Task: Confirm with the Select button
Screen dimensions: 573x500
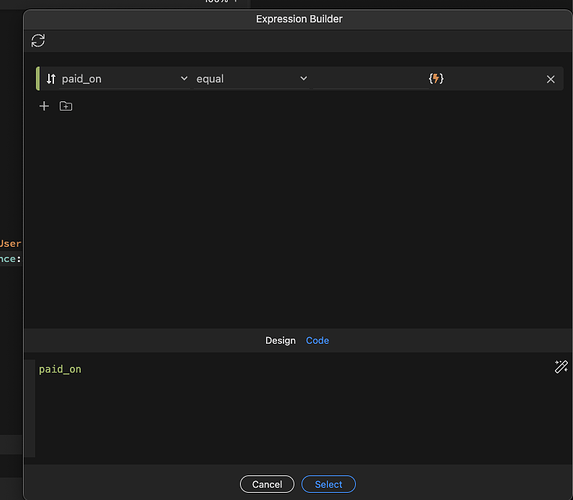Action: point(328,484)
